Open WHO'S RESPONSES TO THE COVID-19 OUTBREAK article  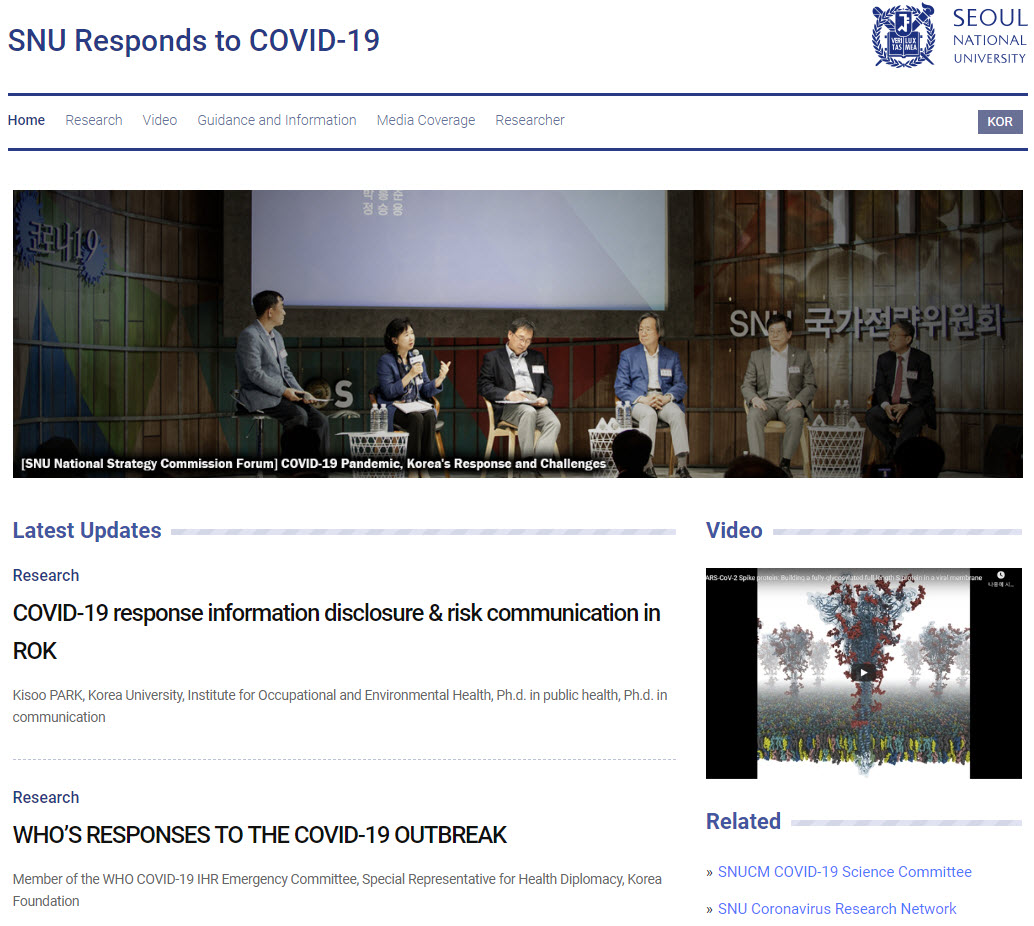click(x=260, y=835)
